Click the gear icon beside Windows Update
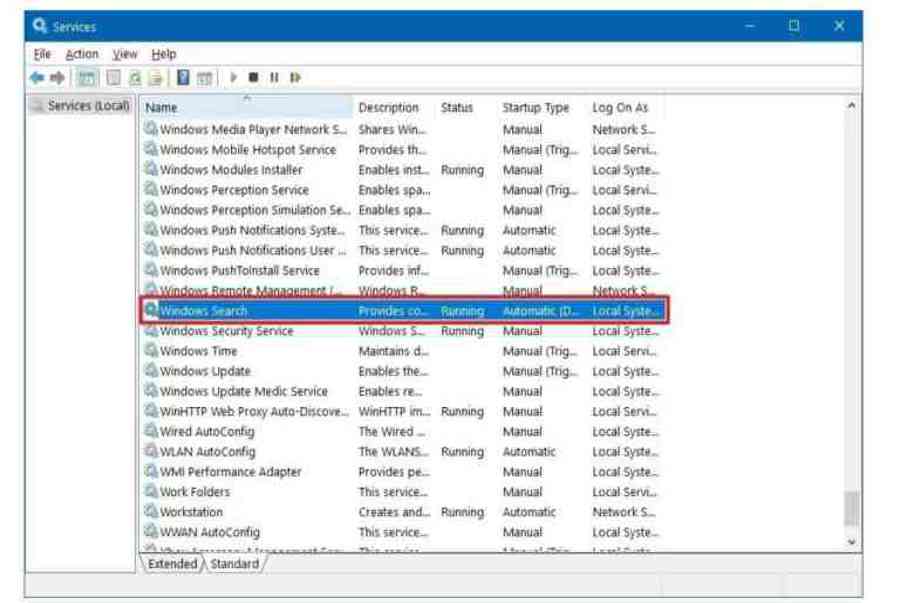900x603 pixels. (151, 370)
